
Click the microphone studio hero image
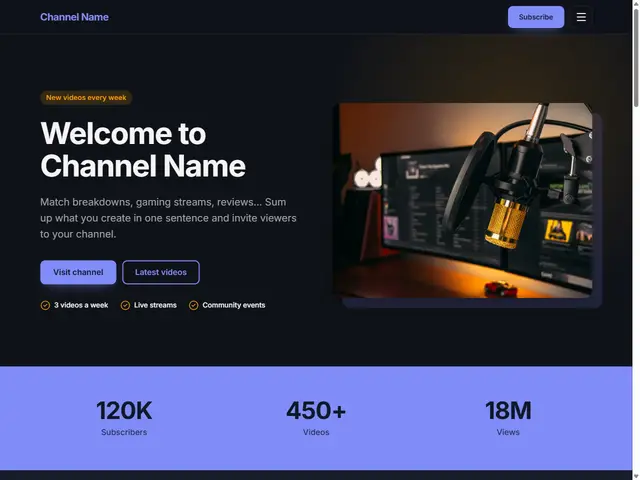click(x=463, y=200)
